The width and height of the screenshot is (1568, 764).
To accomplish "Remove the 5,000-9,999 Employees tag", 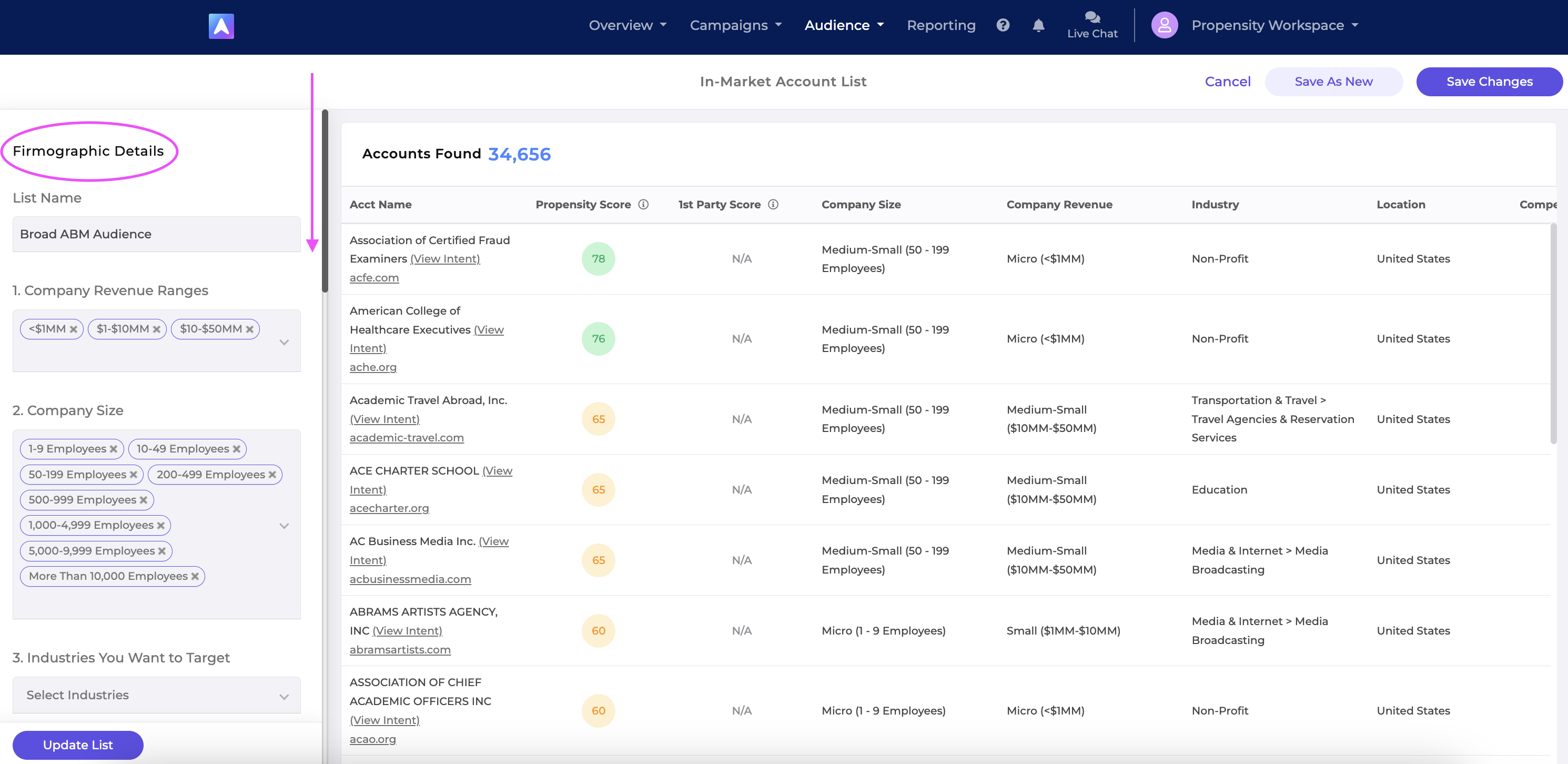I will pyautogui.click(x=162, y=551).
